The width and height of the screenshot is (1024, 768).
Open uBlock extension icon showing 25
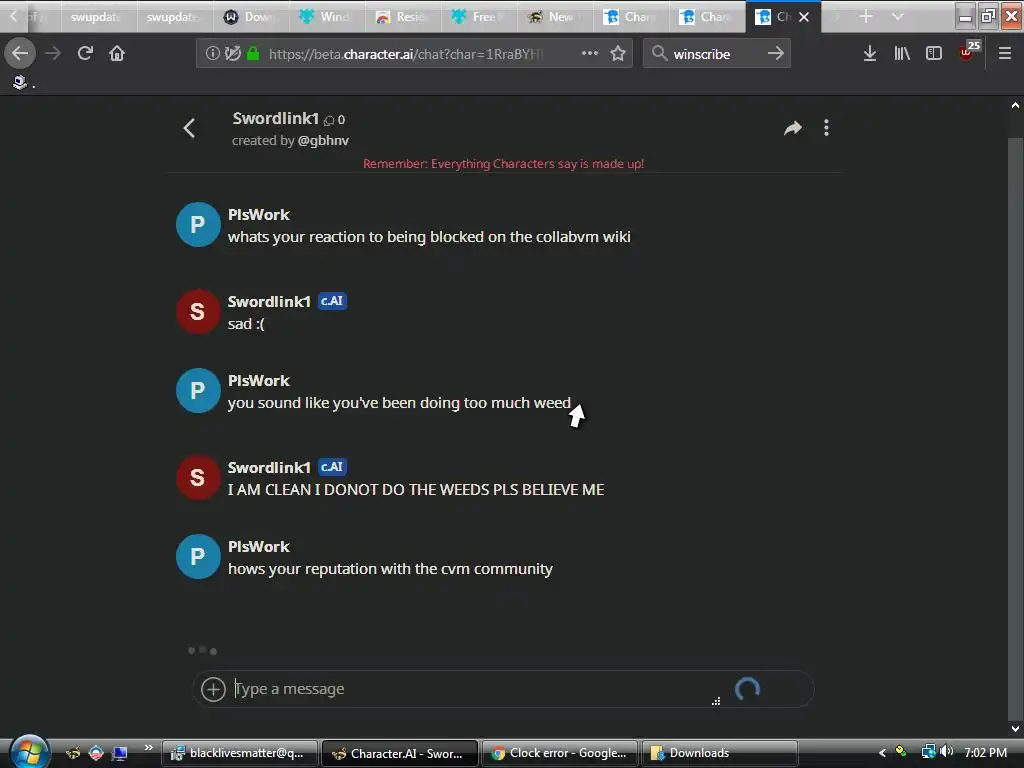tap(968, 52)
